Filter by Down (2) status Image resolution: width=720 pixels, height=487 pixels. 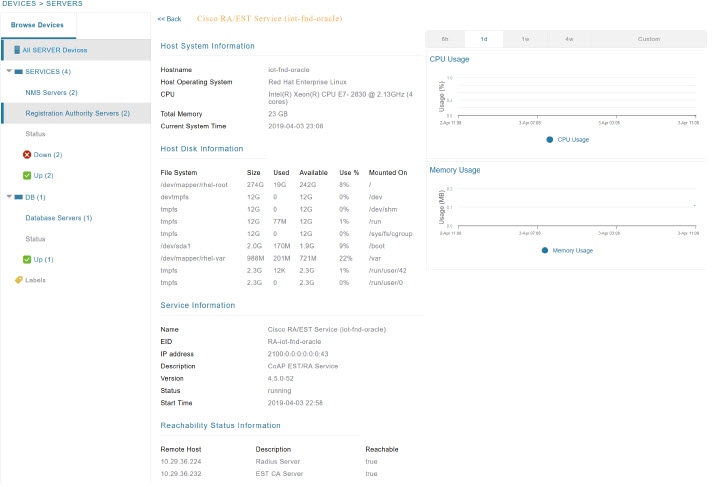pos(48,155)
